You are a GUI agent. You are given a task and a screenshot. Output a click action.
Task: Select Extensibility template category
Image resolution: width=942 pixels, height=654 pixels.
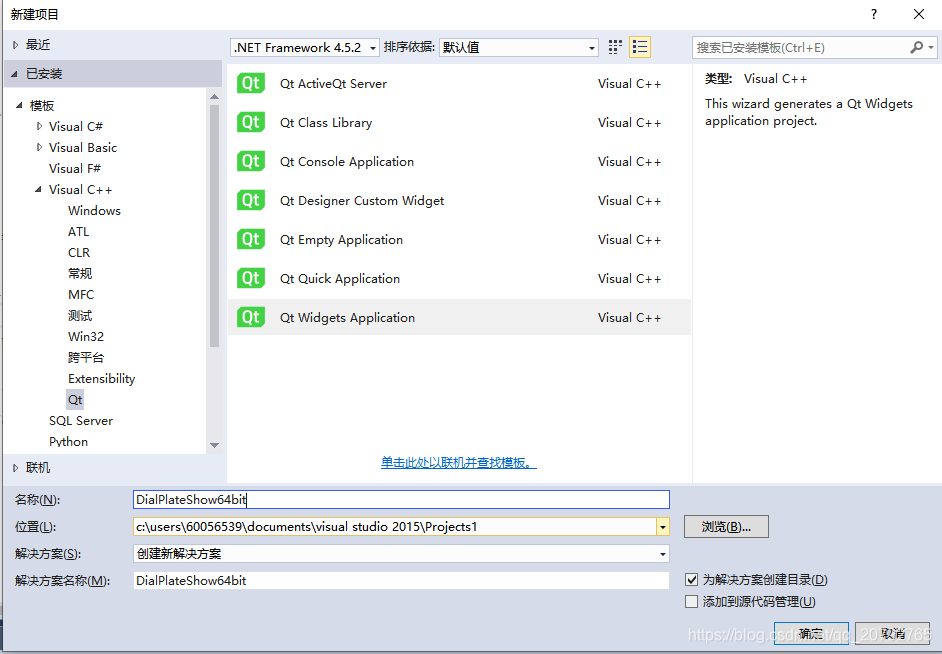click(x=102, y=379)
